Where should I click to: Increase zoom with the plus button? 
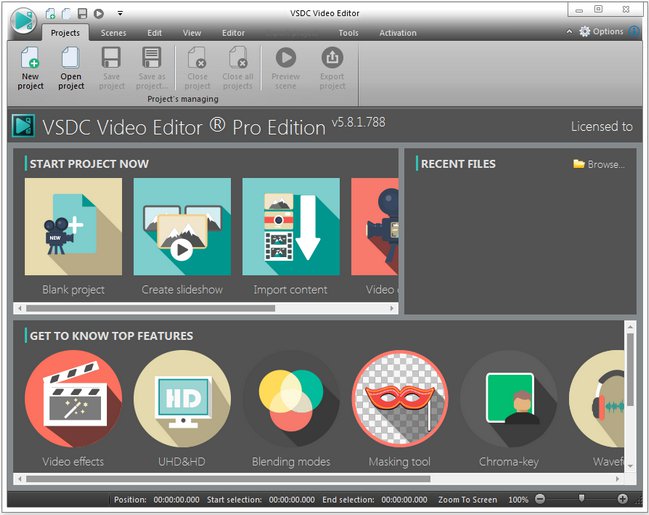click(x=623, y=499)
